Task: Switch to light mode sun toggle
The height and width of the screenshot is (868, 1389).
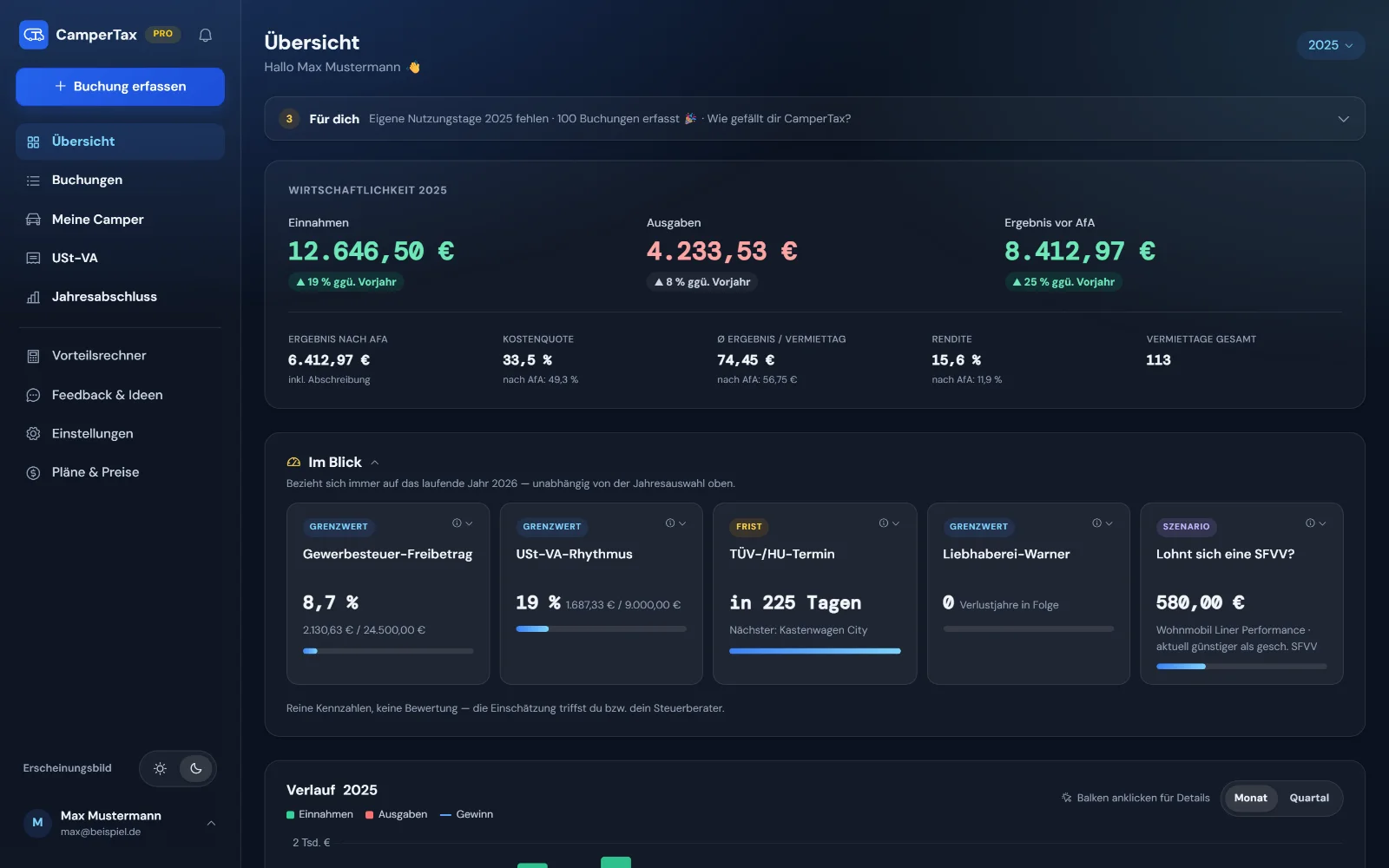Action: coord(160,768)
